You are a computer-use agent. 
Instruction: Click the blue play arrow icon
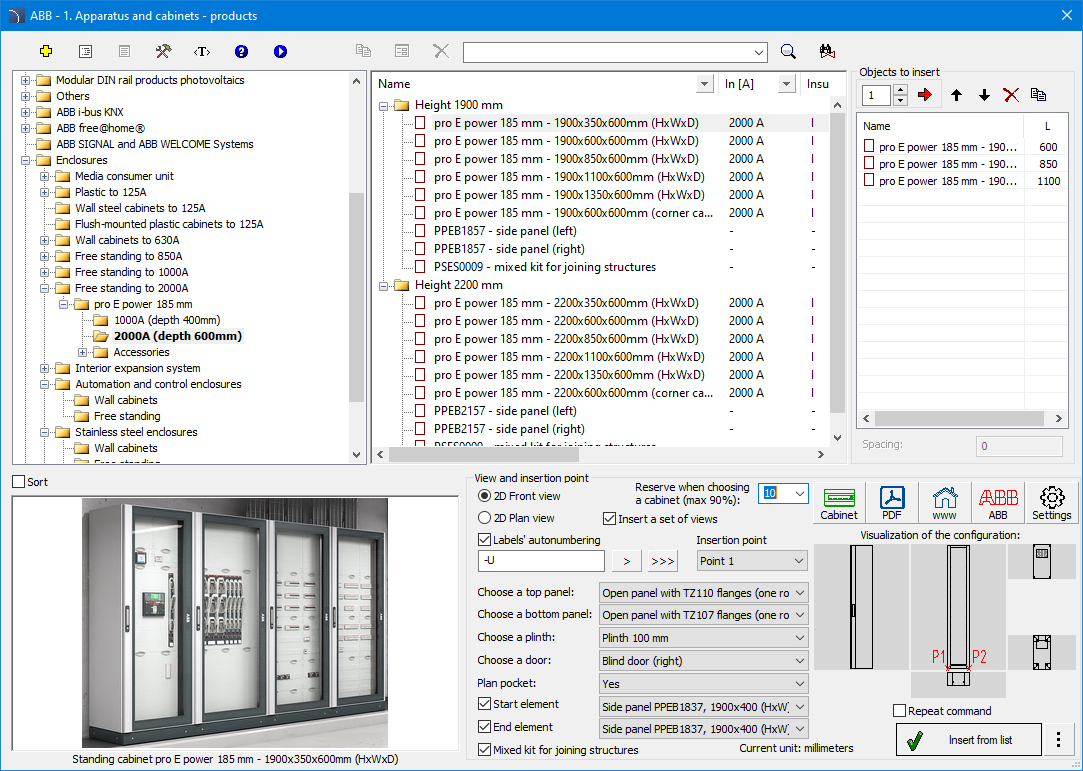point(280,51)
